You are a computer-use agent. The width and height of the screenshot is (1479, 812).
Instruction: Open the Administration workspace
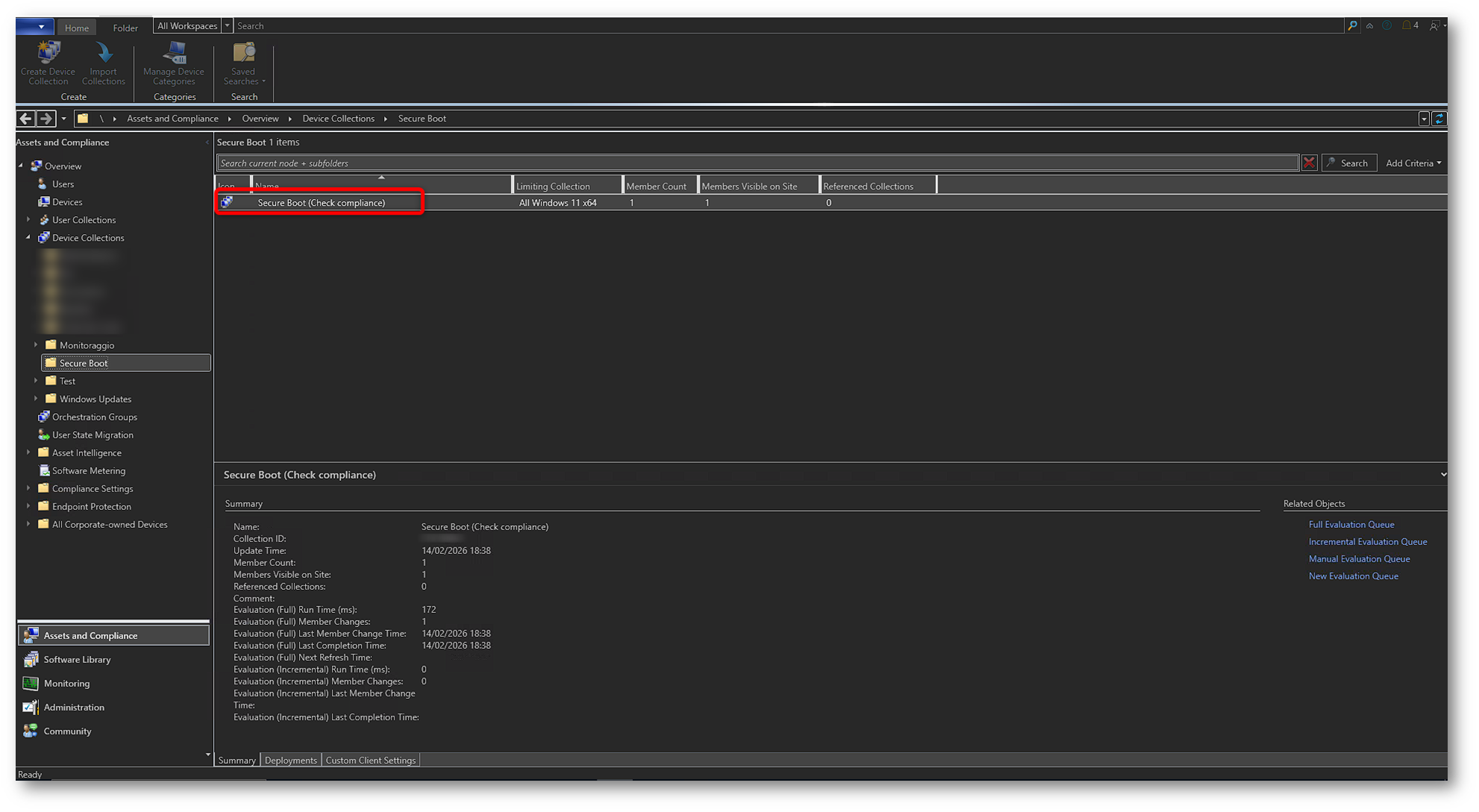(73, 708)
